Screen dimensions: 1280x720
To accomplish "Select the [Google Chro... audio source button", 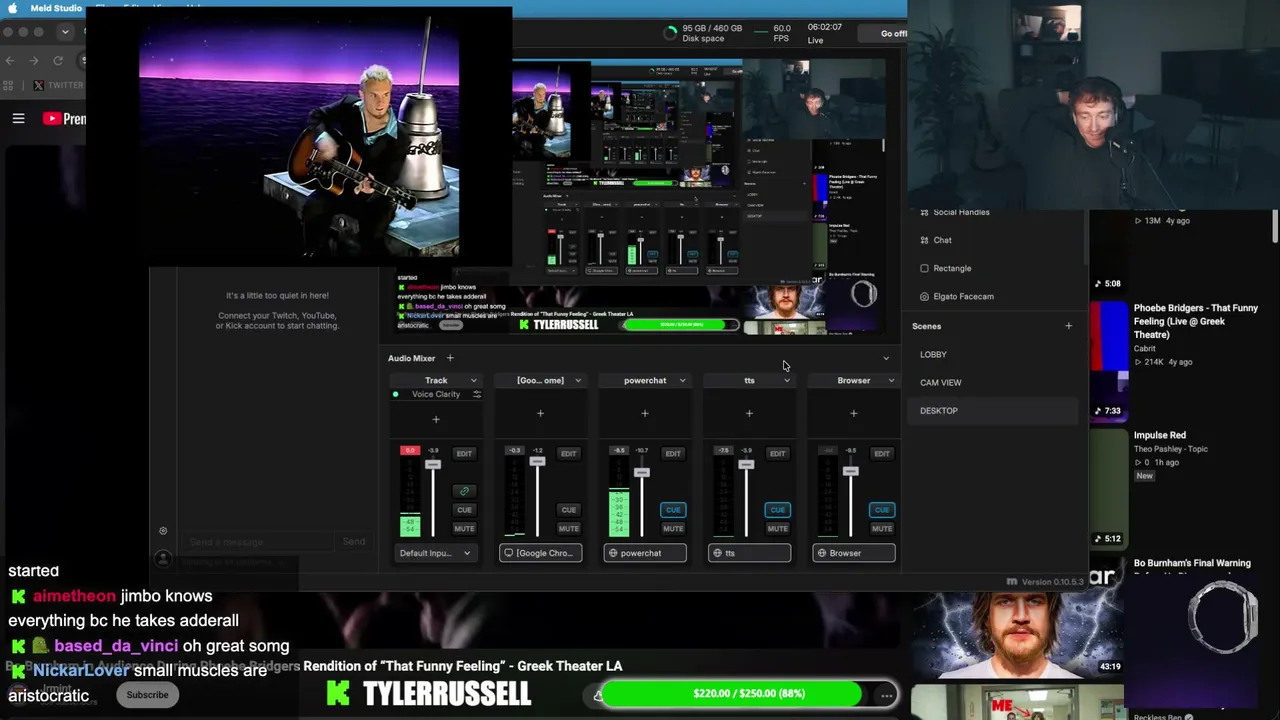I will click(540, 553).
